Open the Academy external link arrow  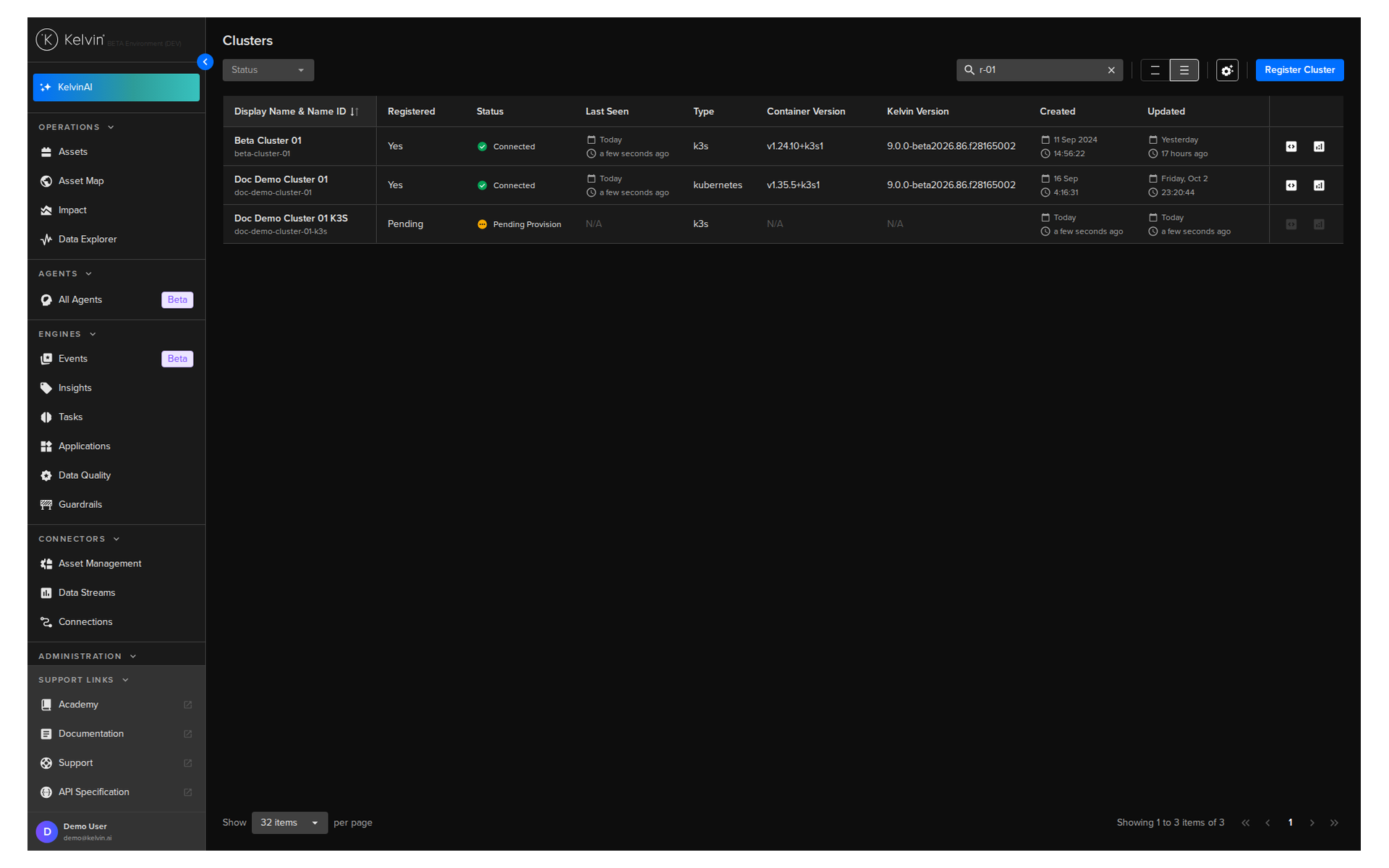(188, 705)
